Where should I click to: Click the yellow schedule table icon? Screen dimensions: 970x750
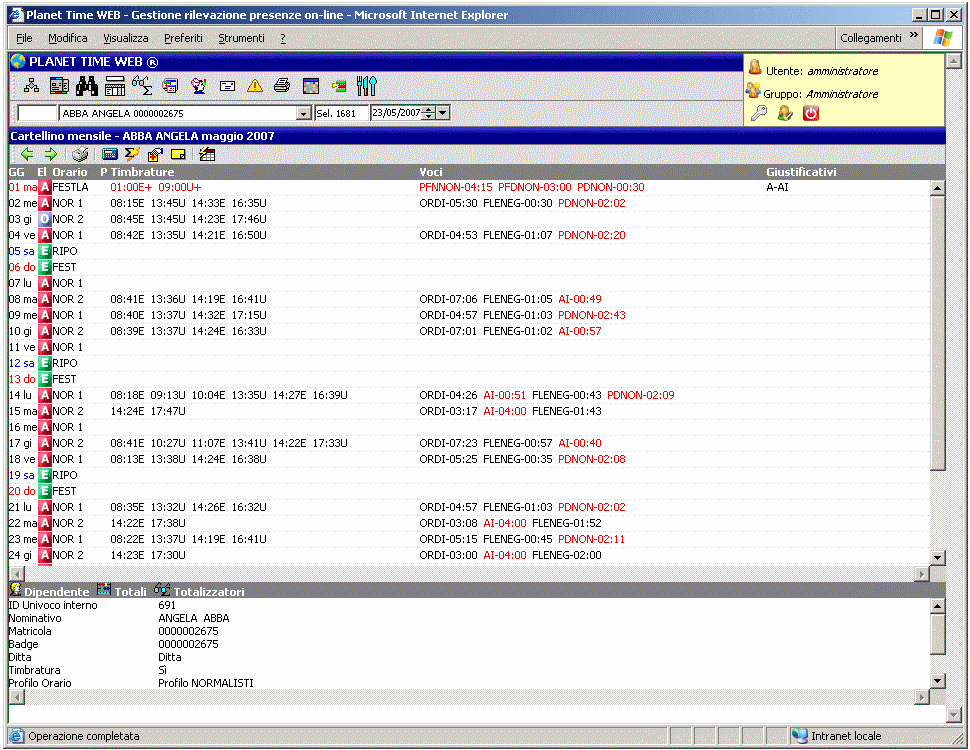[x=114, y=86]
